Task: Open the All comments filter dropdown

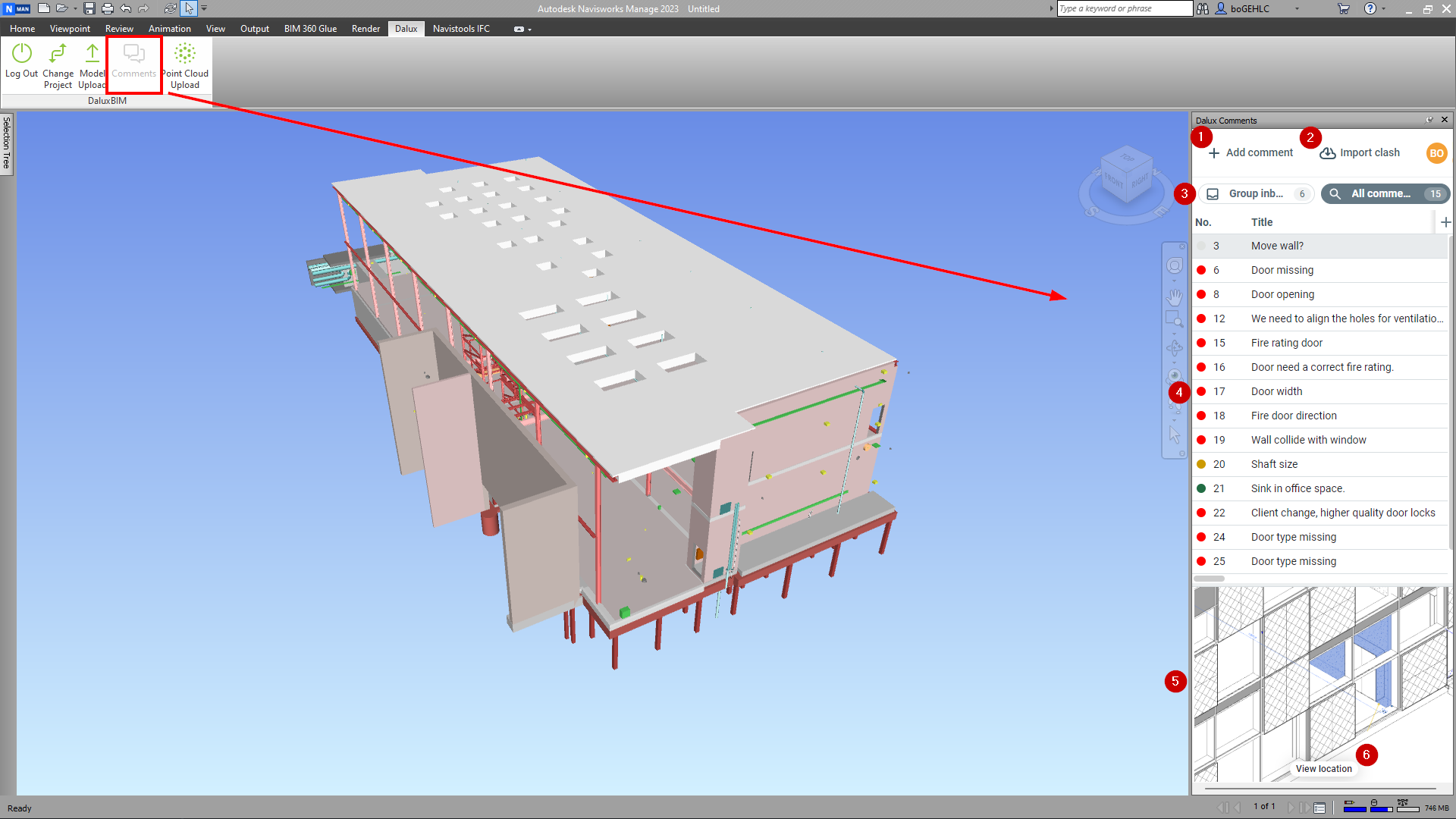Action: tap(1385, 193)
